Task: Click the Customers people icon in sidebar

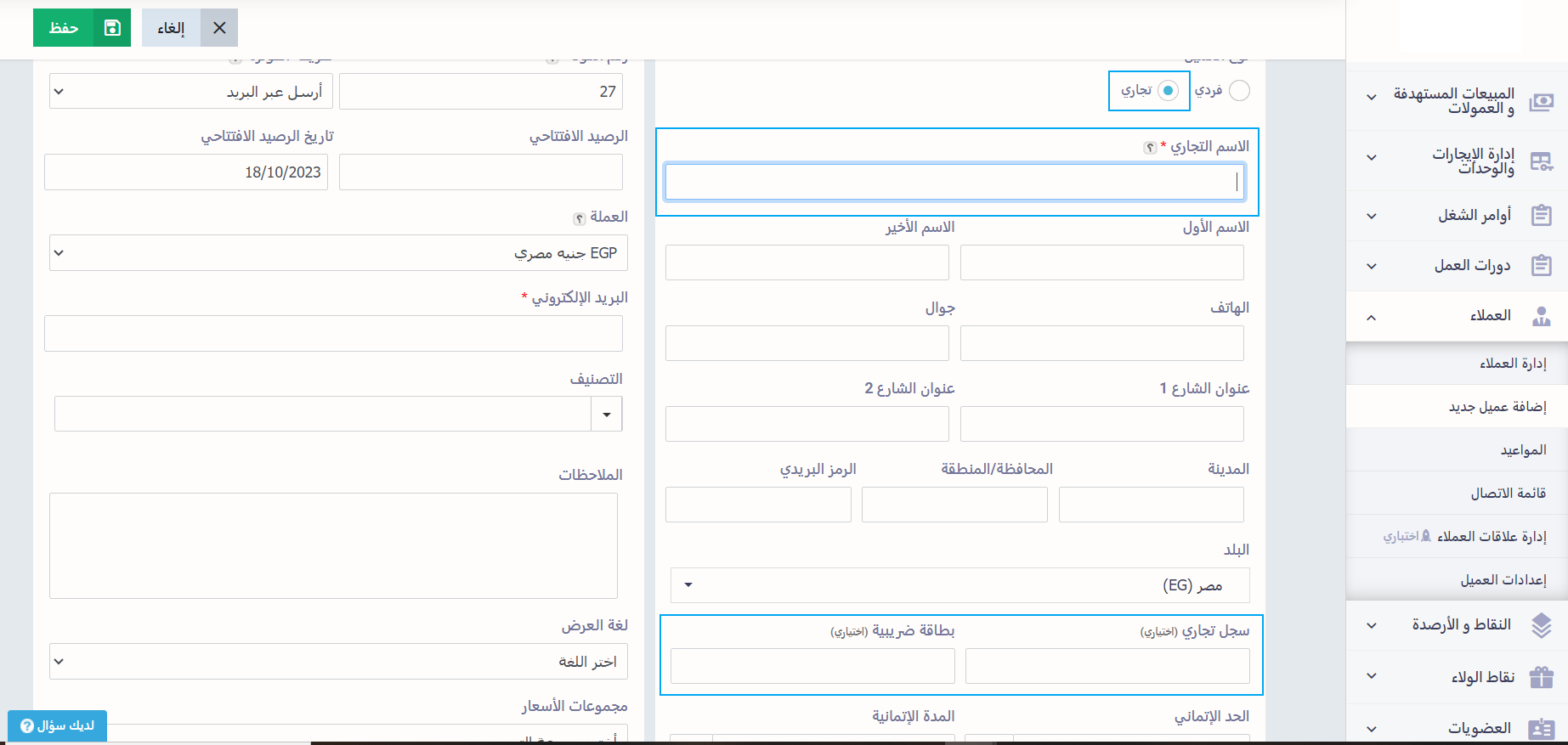Action: pos(1541,317)
